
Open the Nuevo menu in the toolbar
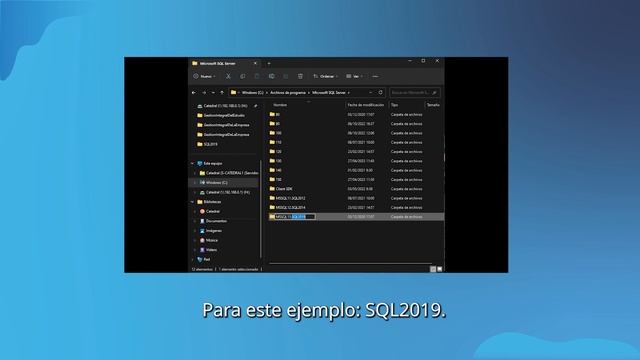click(204, 76)
